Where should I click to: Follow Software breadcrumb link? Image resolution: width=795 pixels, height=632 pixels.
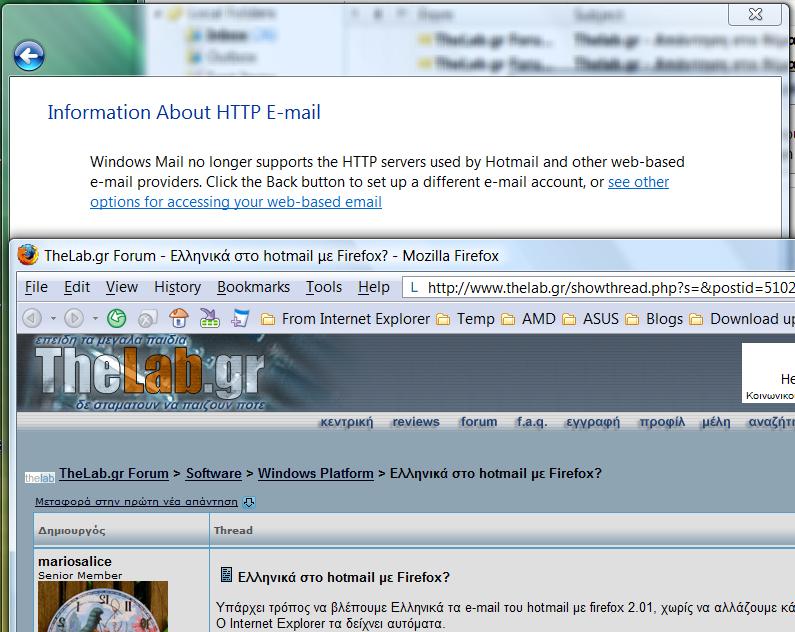(213, 473)
